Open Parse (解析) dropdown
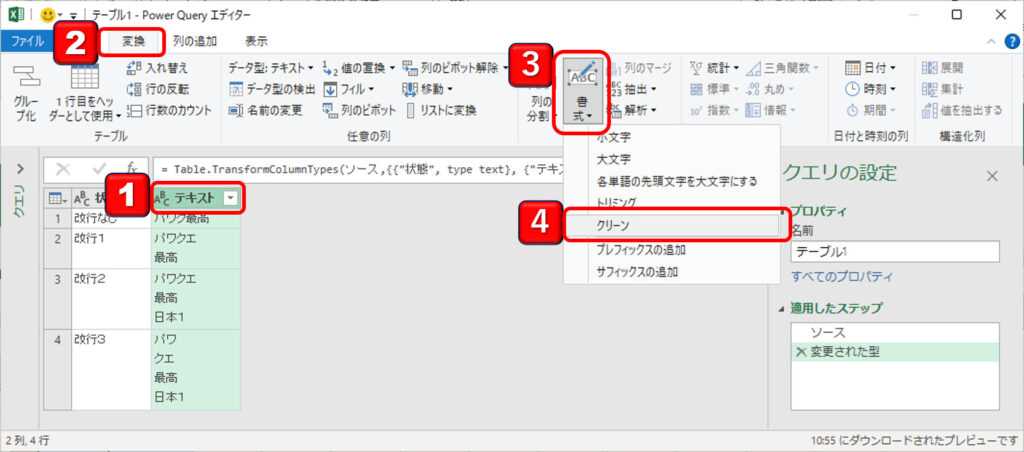Image resolution: width=1024 pixels, height=452 pixels. [633, 110]
